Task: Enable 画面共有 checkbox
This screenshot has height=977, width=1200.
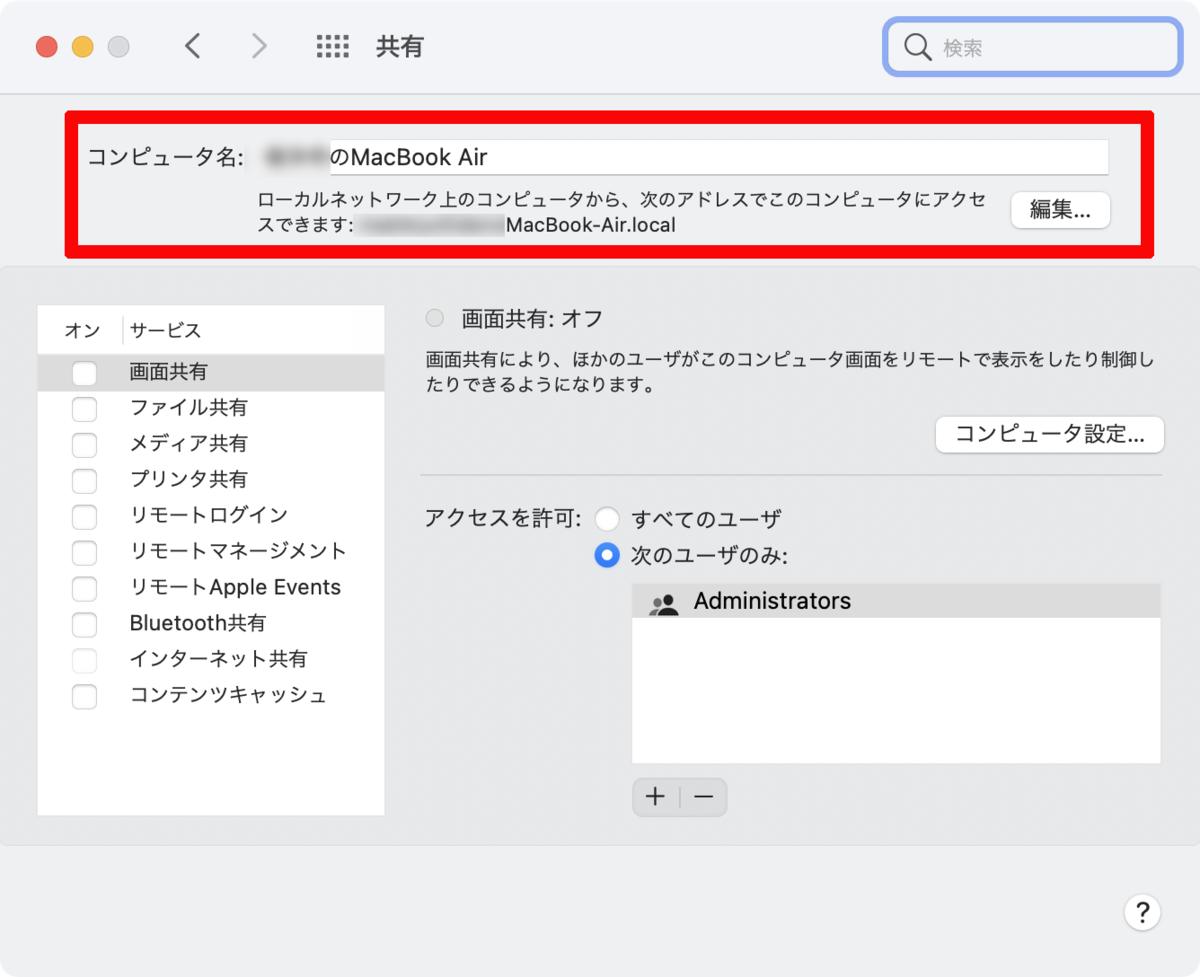Action: click(85, 373)
